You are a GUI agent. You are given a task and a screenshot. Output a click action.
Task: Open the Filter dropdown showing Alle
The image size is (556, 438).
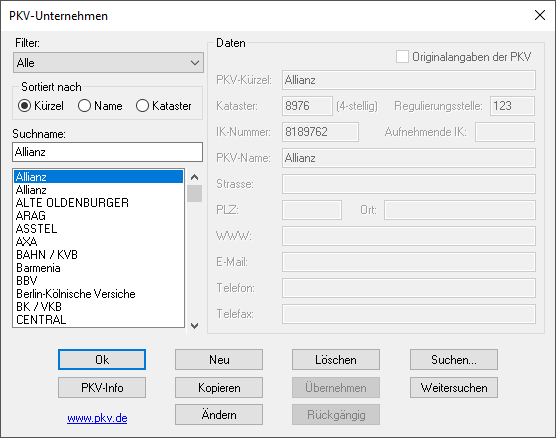coord(108,63)
